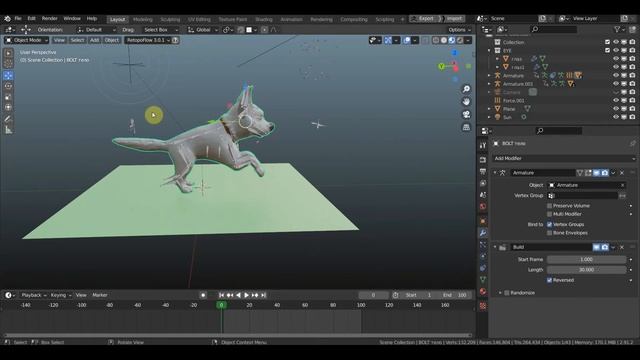
Task: Click the zoom magnifier viewport gizmo
Action: point(466,89)
